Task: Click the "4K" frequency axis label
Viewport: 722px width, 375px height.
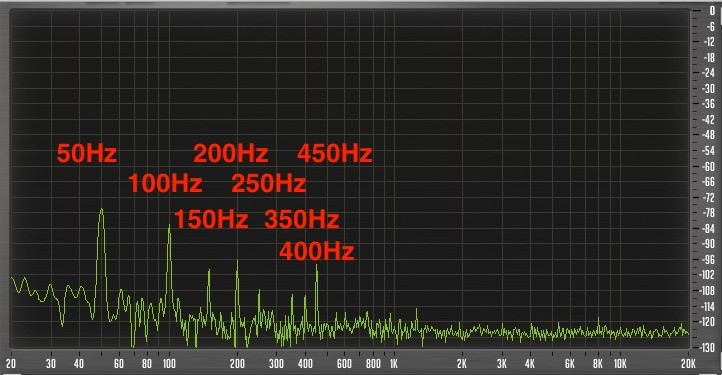Action: (x=530, y=364)
